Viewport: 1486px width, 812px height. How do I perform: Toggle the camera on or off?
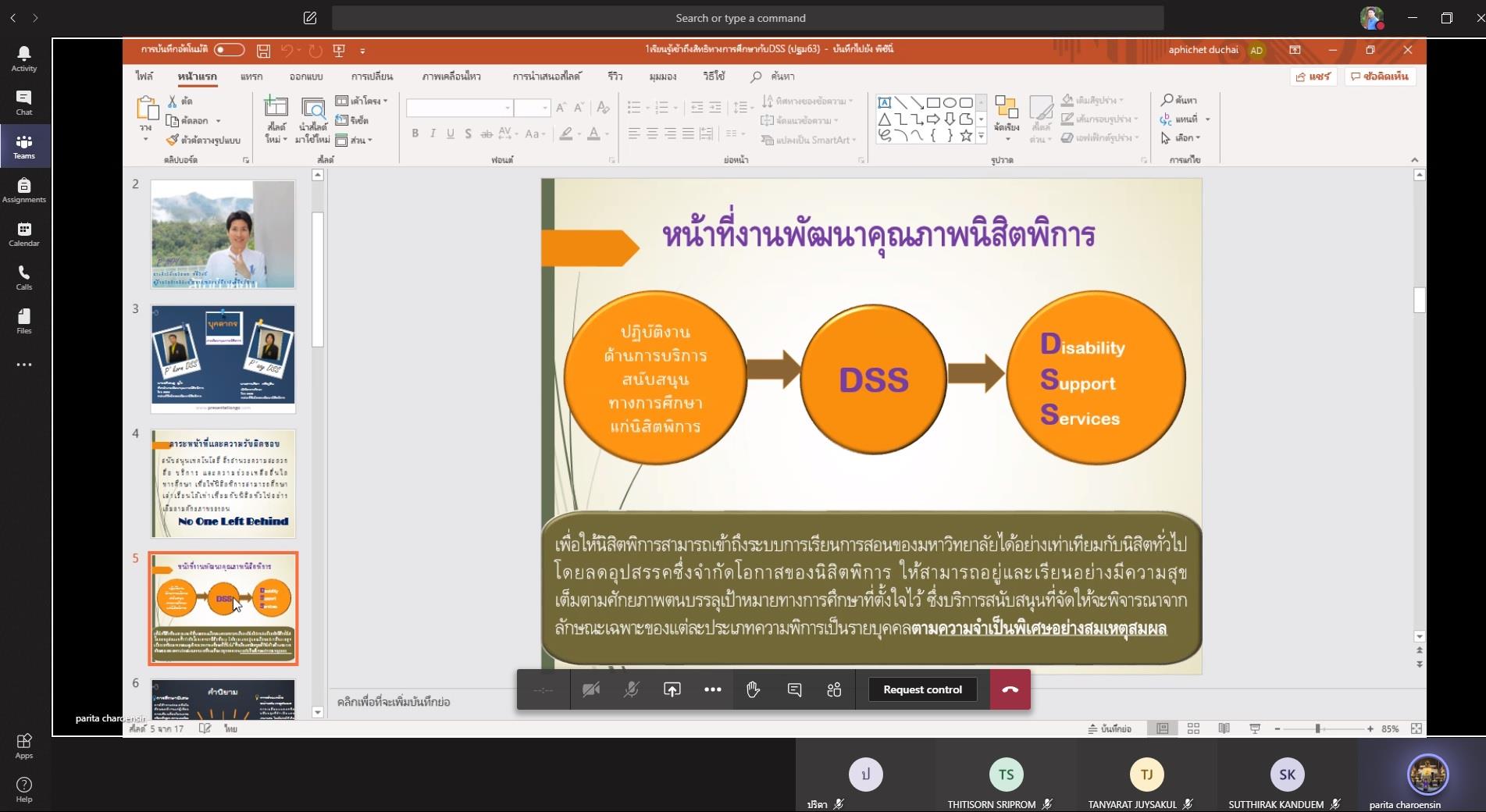(x=591, y=689)
